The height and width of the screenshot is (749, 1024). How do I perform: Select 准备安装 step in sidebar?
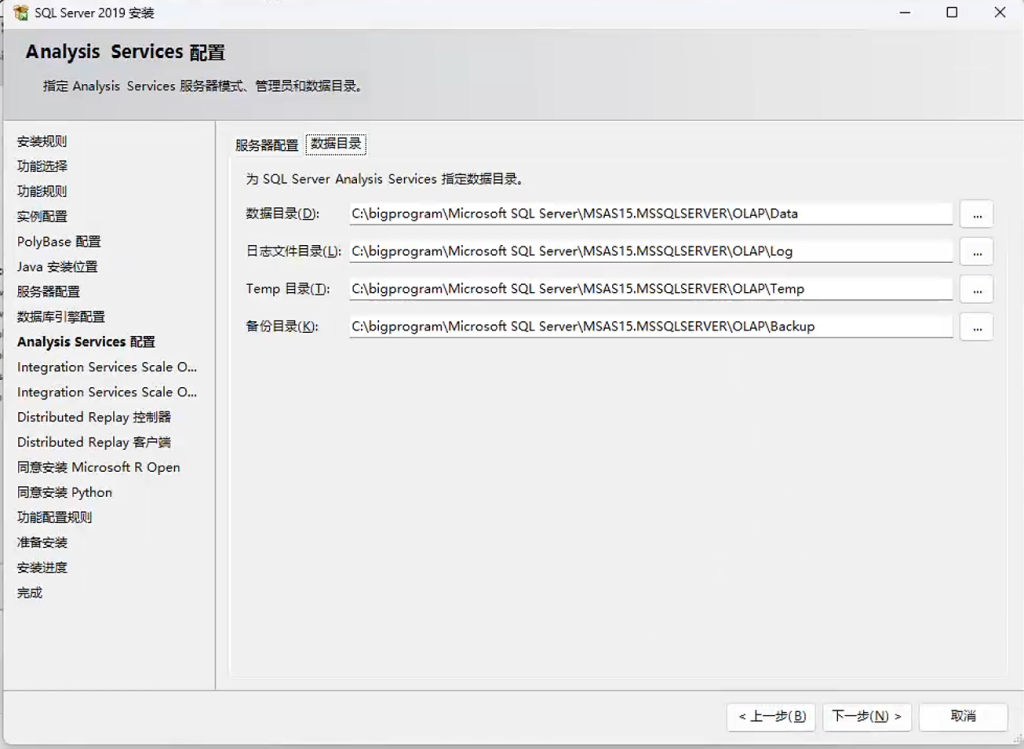pyautogui.click(x=42, y=543)
